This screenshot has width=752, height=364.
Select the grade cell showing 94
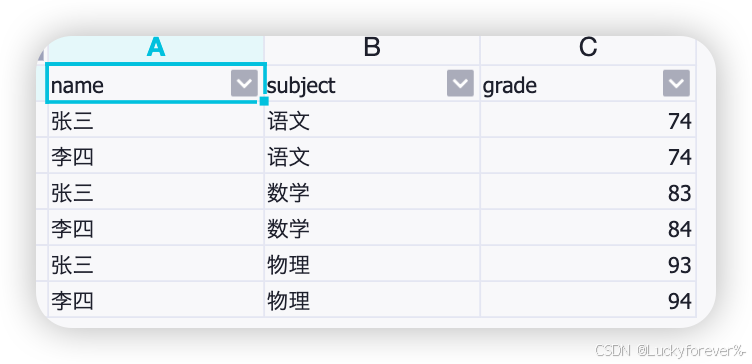coord(588,299)
